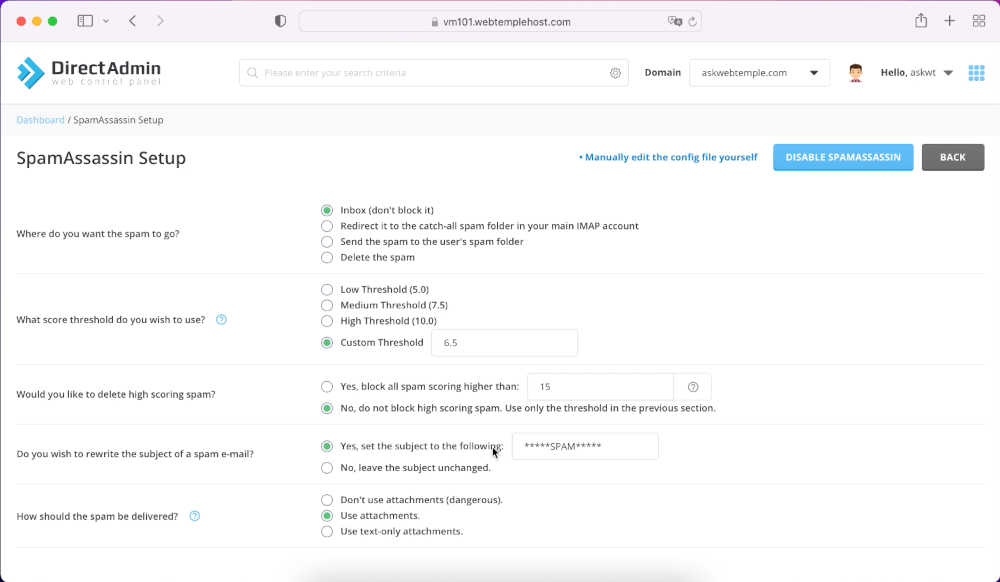Viewport: 1000px width, 582px height.
Task: Expand the Hello, askwt user menu
Action: coord(916,73)
